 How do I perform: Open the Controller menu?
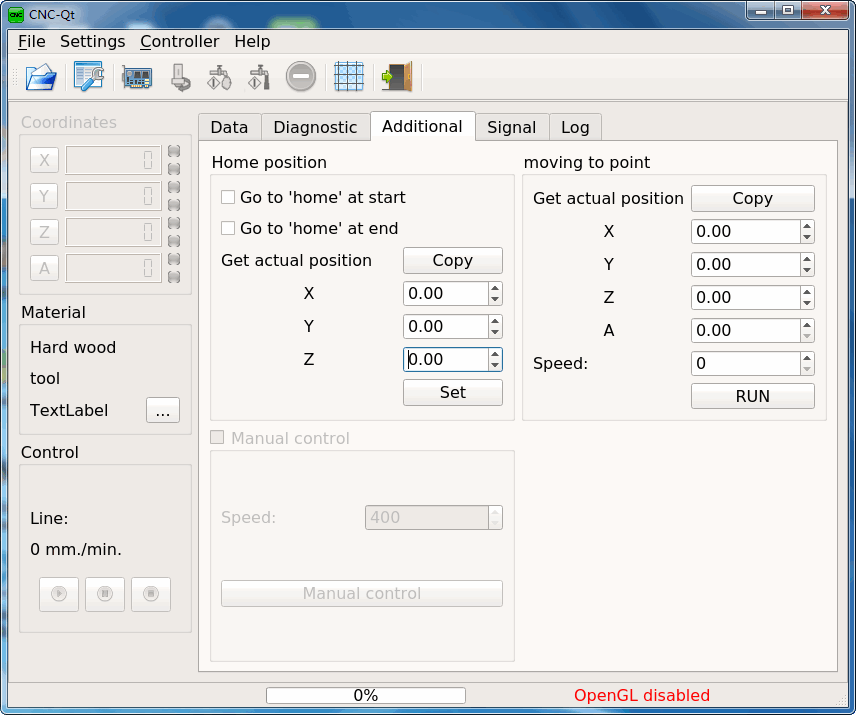pyautogui.click(x=180, y=41)
